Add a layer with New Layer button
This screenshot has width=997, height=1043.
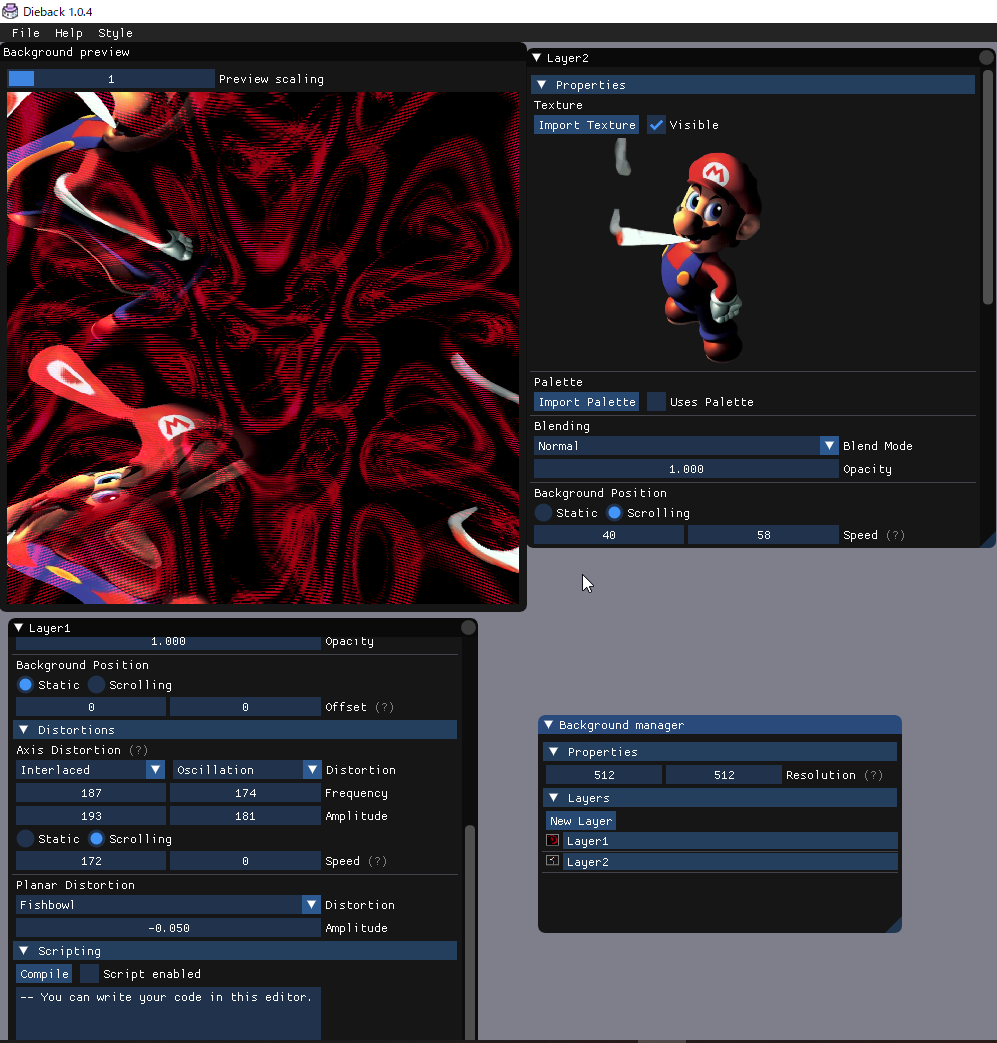pos(581,821)
